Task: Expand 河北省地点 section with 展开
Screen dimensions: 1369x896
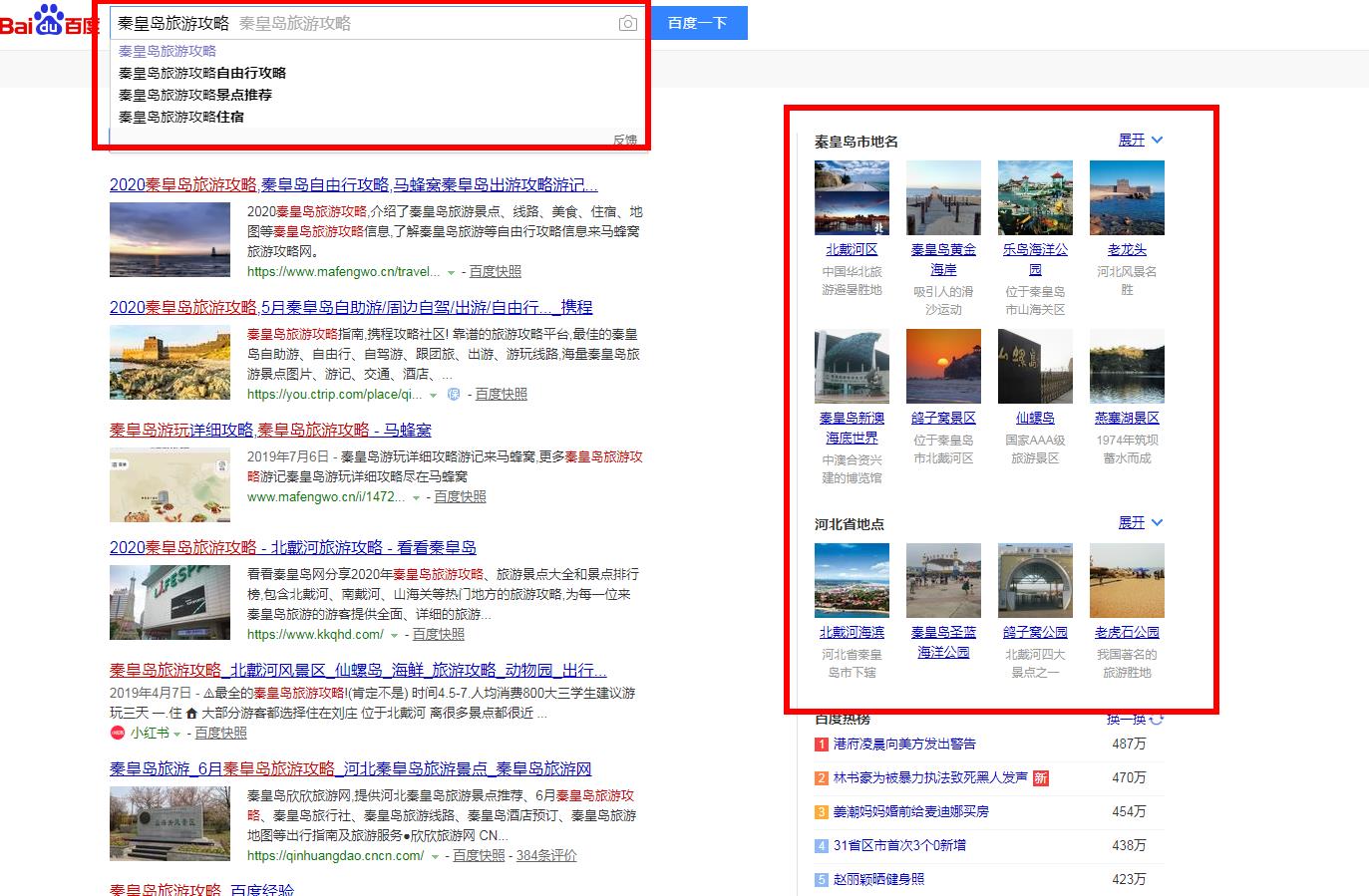Action: [x=1141, y=522]
